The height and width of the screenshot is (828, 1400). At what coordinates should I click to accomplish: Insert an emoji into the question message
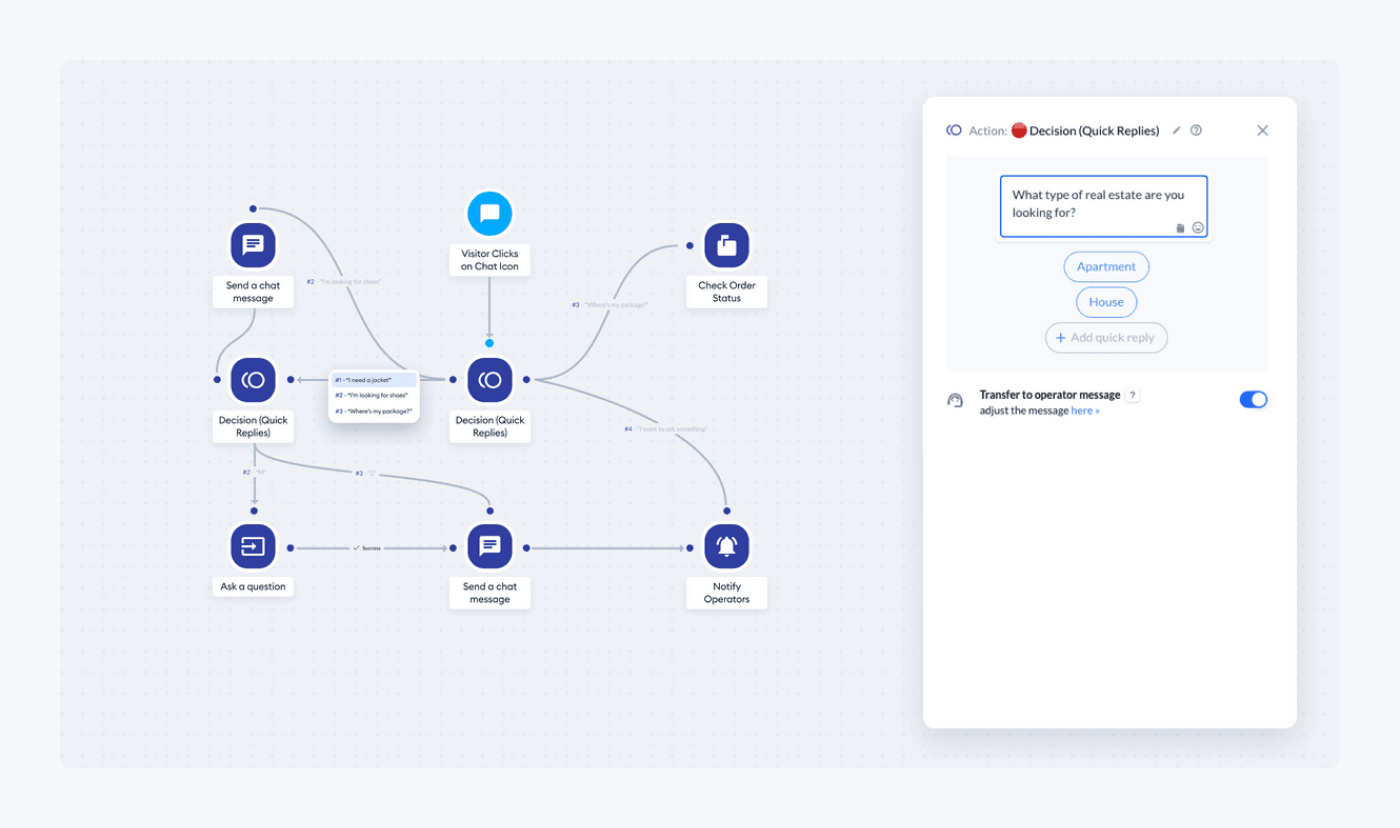click(1197, 228)
